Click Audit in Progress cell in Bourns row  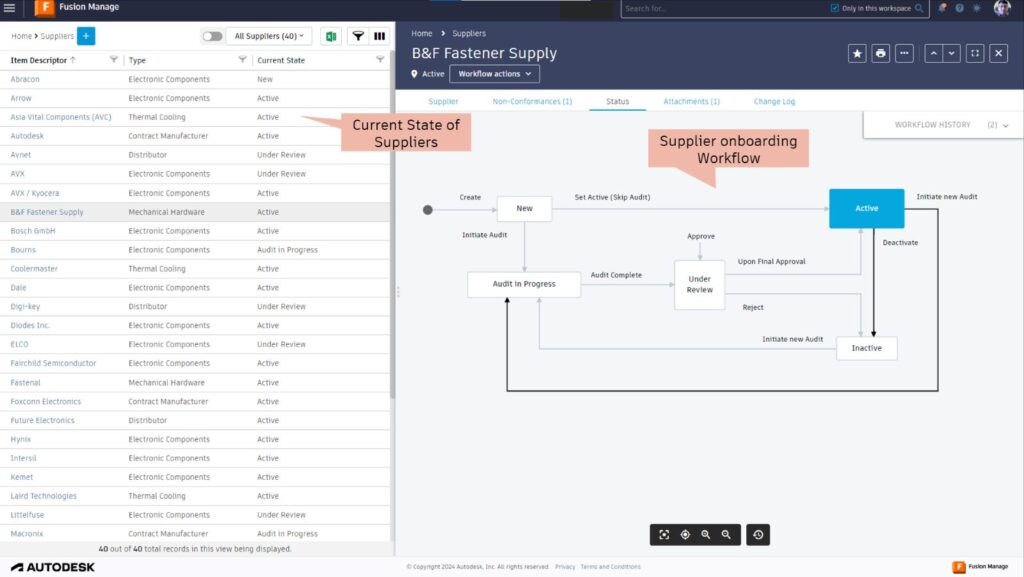(x=287, y=250)
